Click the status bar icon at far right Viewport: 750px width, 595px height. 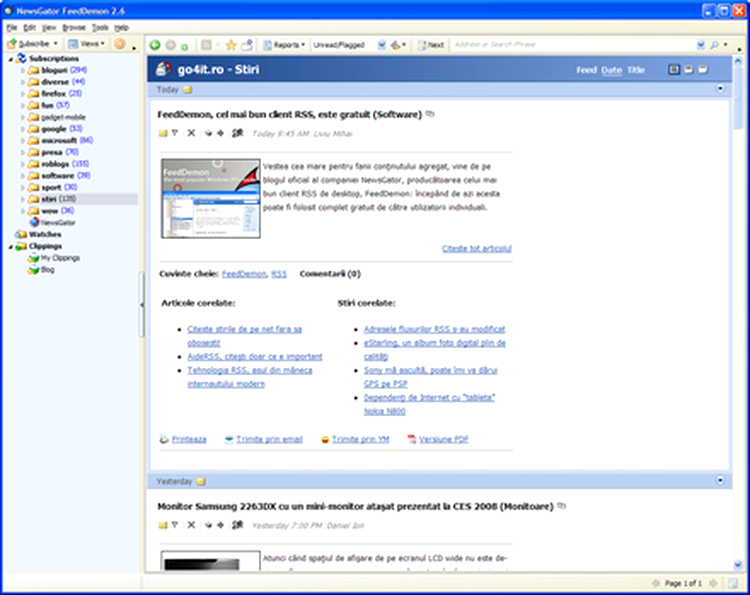pos(733,583)
